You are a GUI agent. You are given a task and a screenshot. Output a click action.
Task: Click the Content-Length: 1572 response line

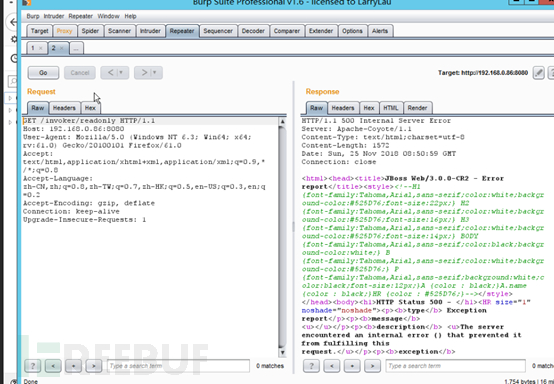pos(345,146)
